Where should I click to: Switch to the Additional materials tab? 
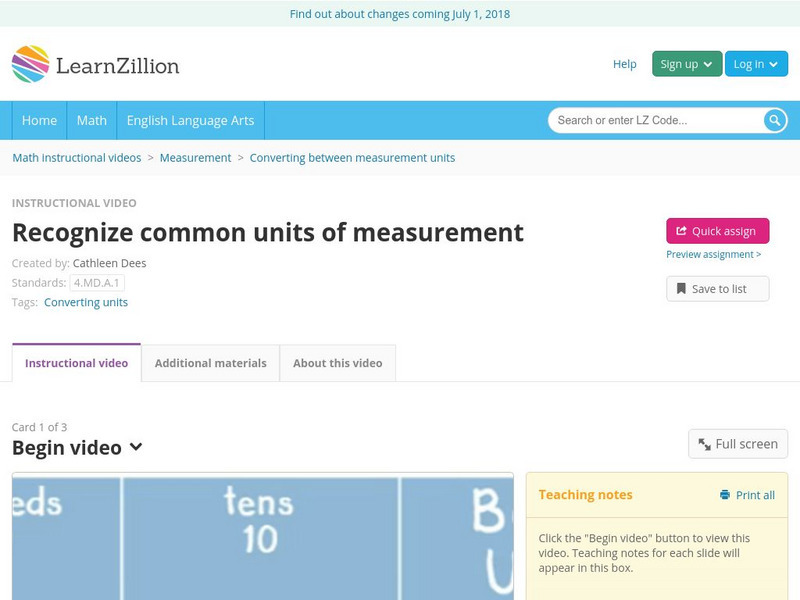[209, 363]
